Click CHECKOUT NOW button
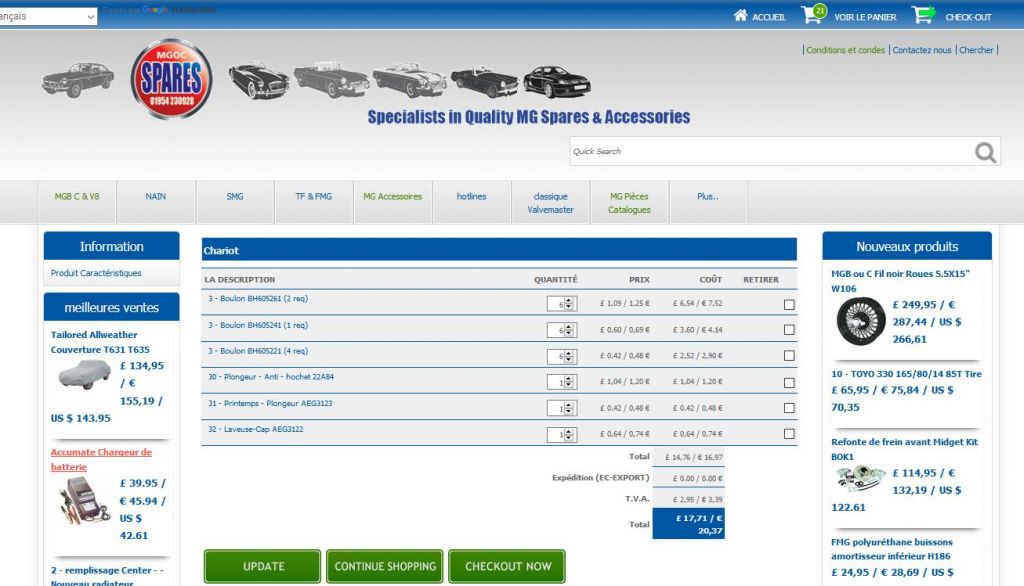Viewport: 1024px width, 586px height. (507, 566)
